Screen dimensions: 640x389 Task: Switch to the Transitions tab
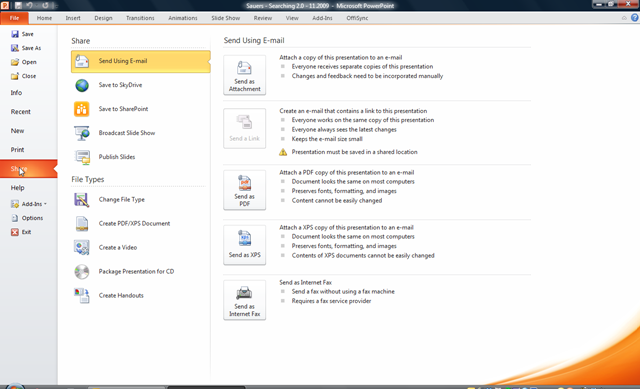pyautogui.click(x=140, y=18)
